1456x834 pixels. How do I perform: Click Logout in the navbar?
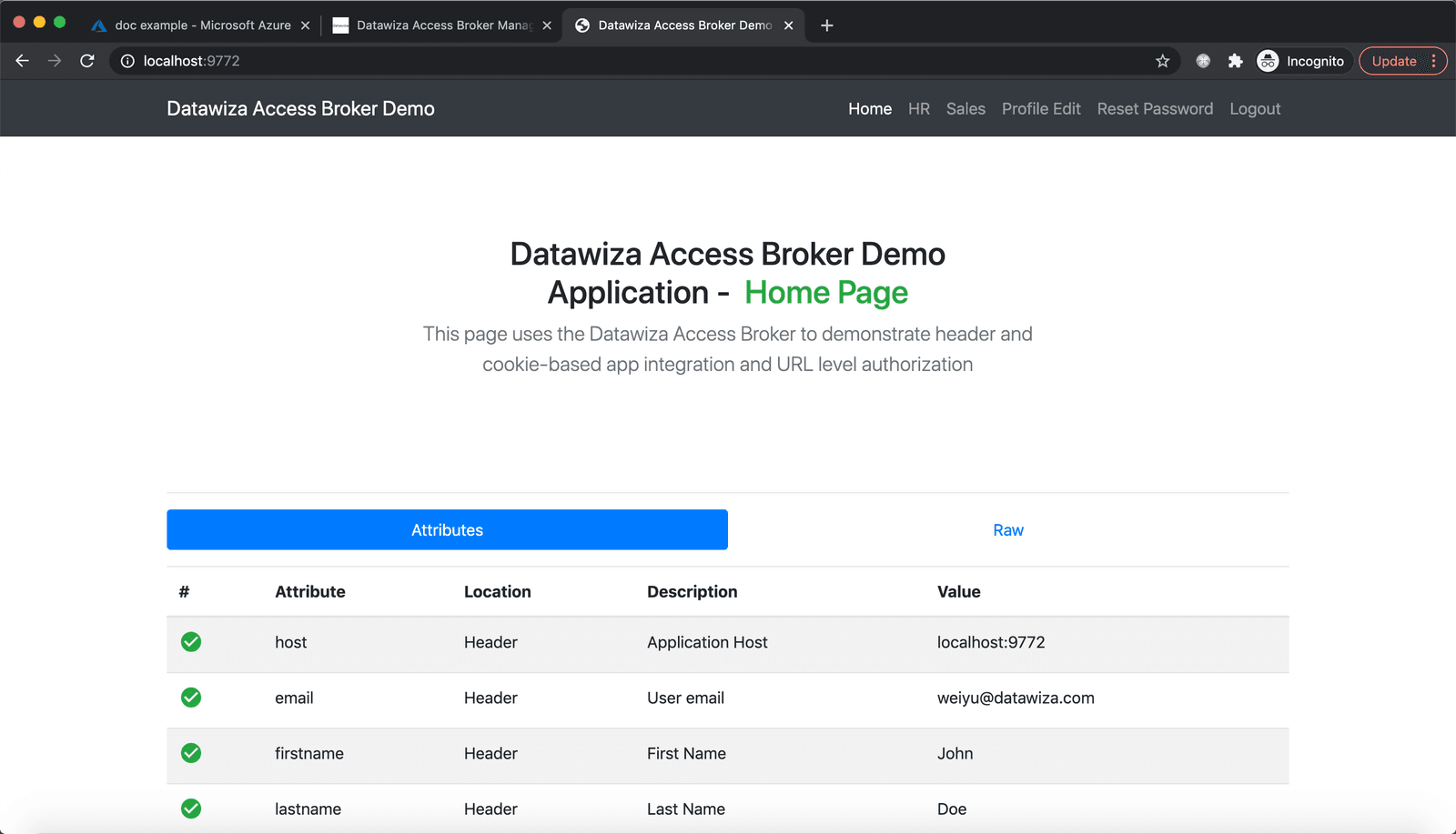coord(1255,108)
